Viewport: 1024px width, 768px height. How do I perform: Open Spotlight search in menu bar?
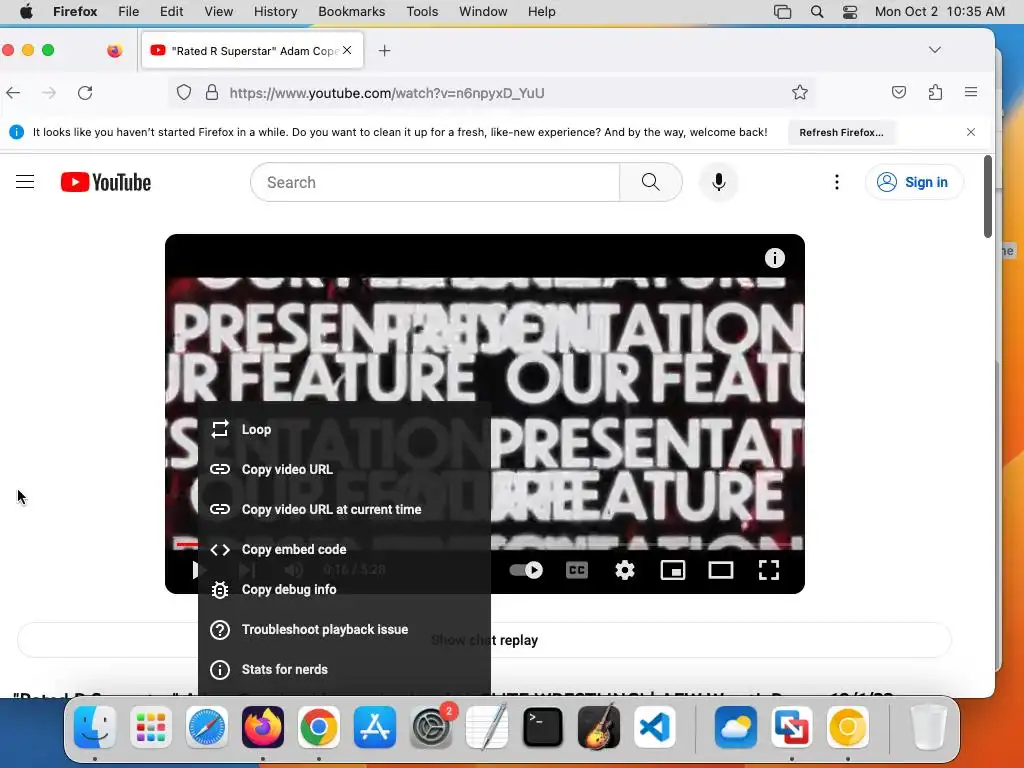[x=816, y=12]
